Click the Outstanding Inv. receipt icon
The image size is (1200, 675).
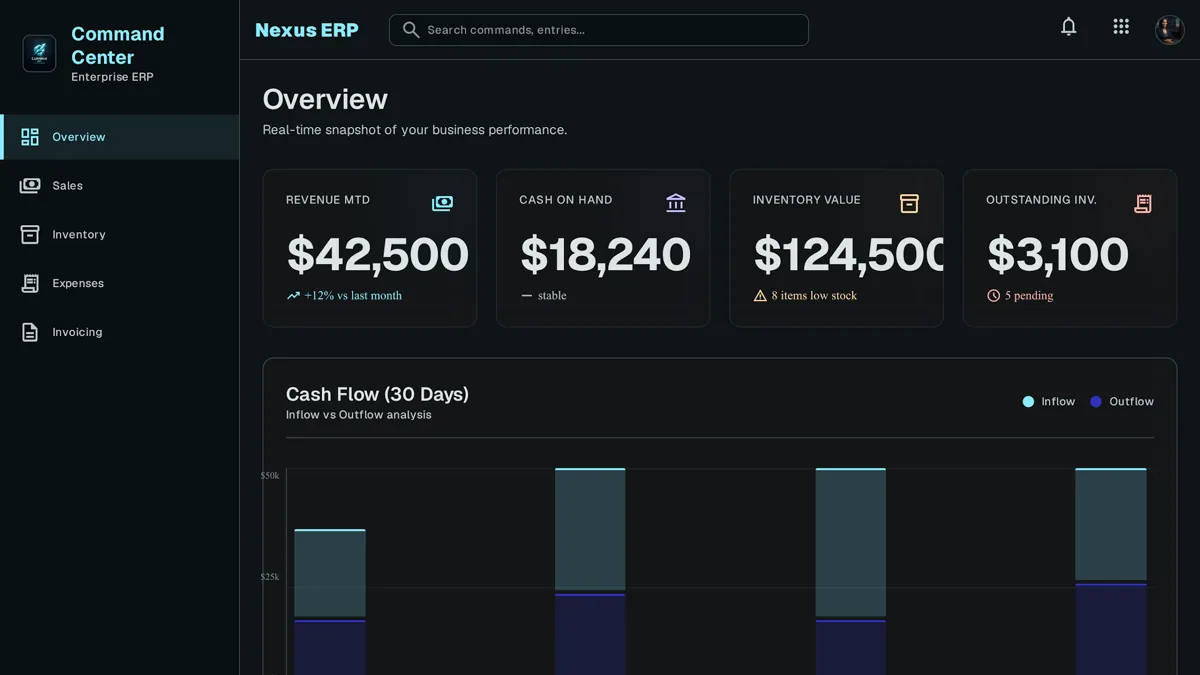pos(1143,203)
